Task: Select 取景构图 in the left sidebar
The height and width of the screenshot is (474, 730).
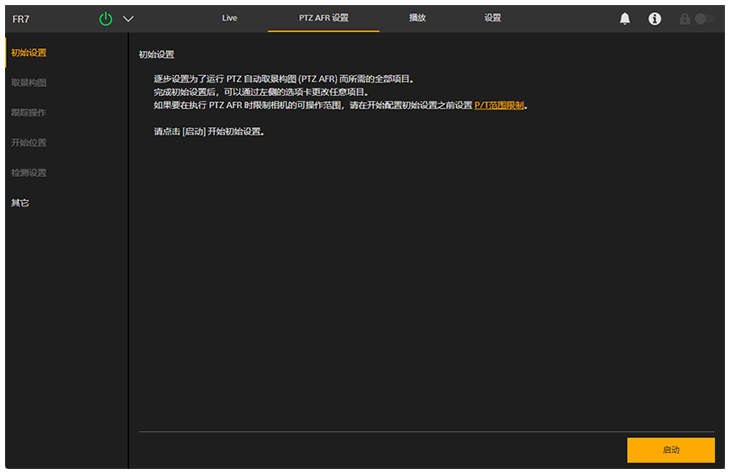Action: (x=28, y=82)
